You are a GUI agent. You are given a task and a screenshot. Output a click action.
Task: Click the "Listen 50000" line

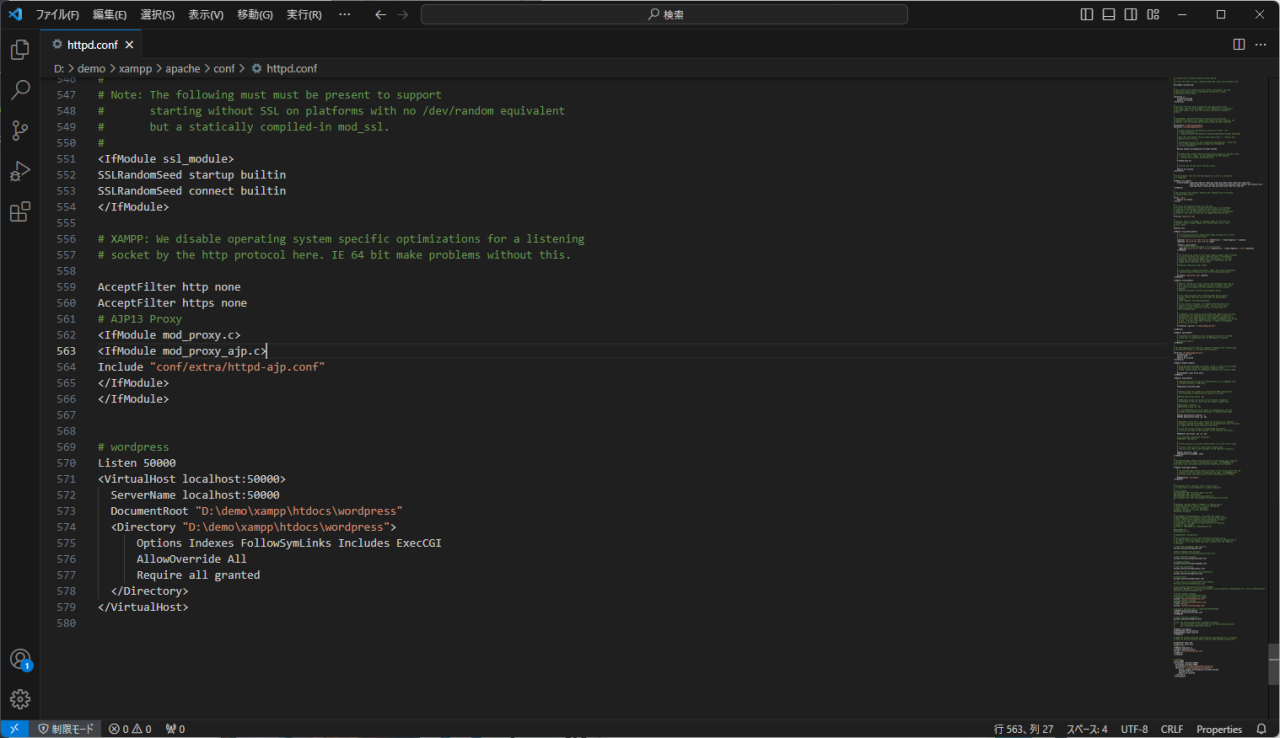(x=136, y=463)
